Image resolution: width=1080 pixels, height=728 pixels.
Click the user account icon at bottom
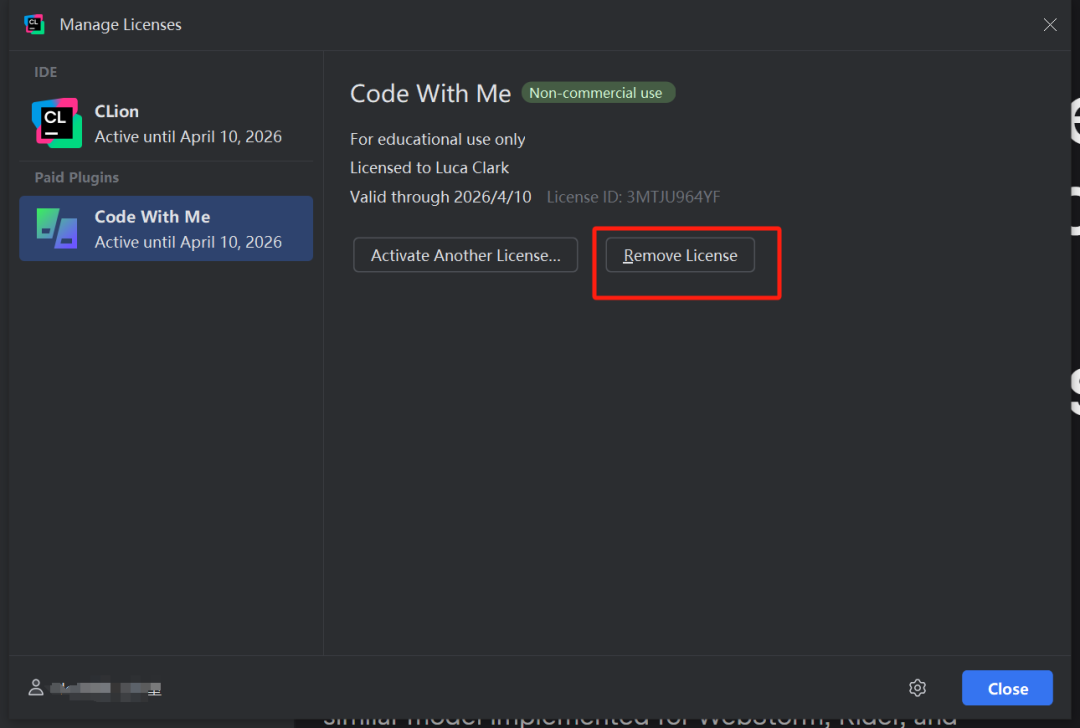[x=36, y=687]
